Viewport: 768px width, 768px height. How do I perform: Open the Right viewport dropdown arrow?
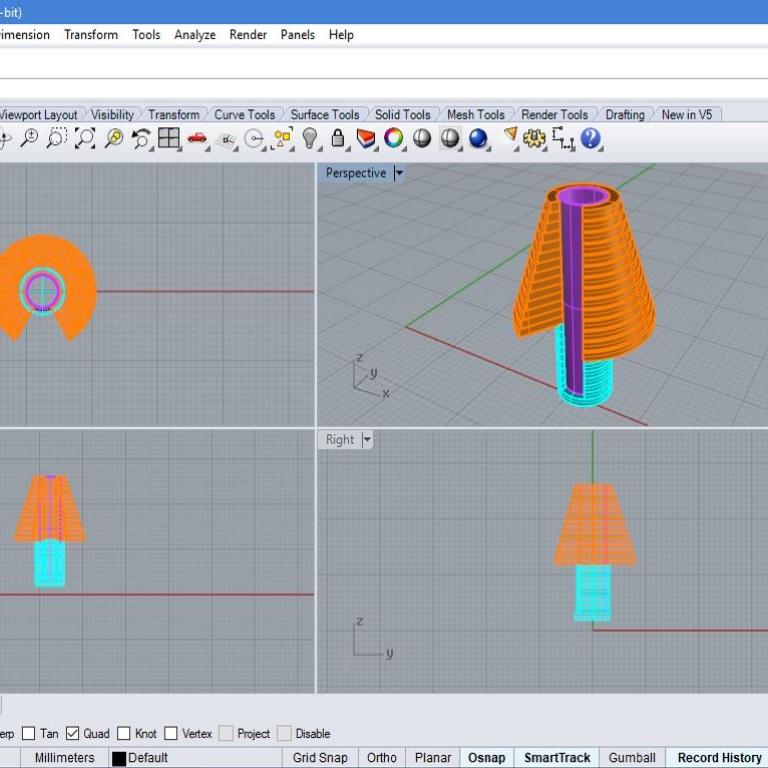click(x=367, y=440)
